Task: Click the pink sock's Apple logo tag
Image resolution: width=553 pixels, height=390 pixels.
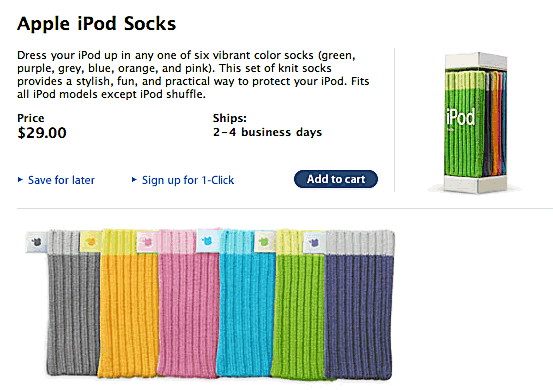Action: point(147,242)
